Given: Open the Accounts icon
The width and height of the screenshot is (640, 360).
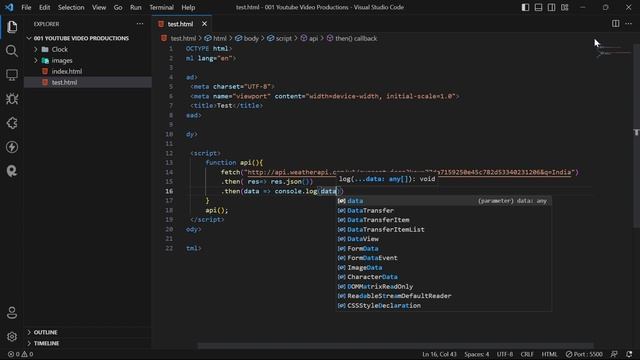Looking at the screenshot, I should click(12, 313).
